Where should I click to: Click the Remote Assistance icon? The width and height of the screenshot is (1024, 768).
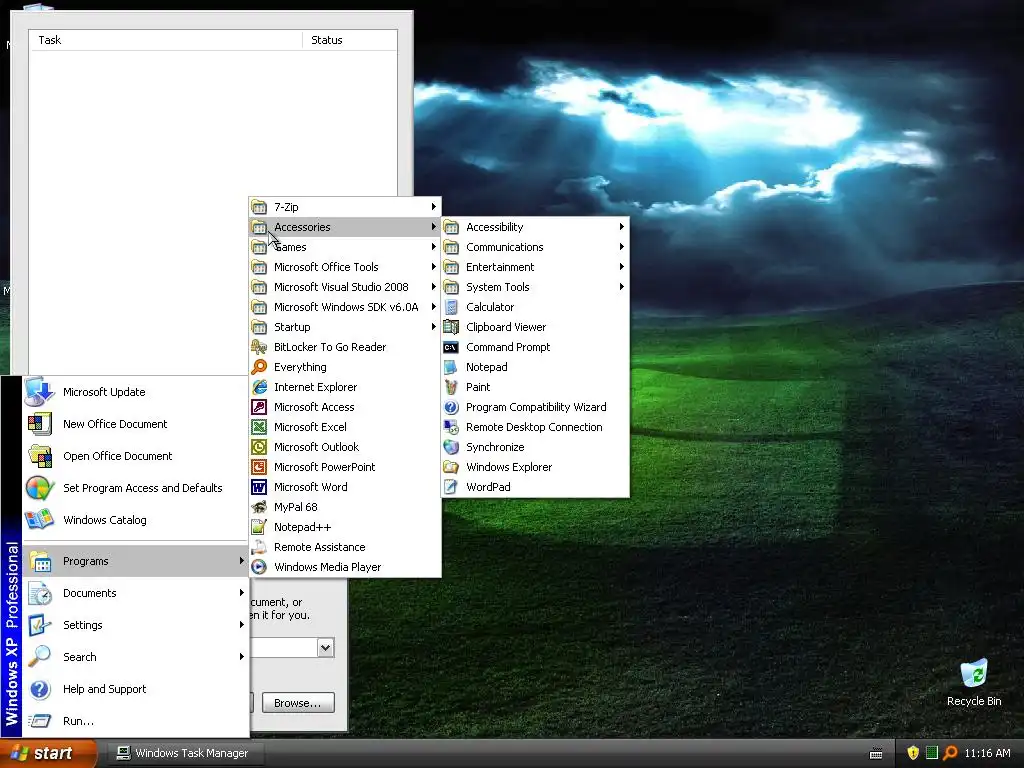259,547
